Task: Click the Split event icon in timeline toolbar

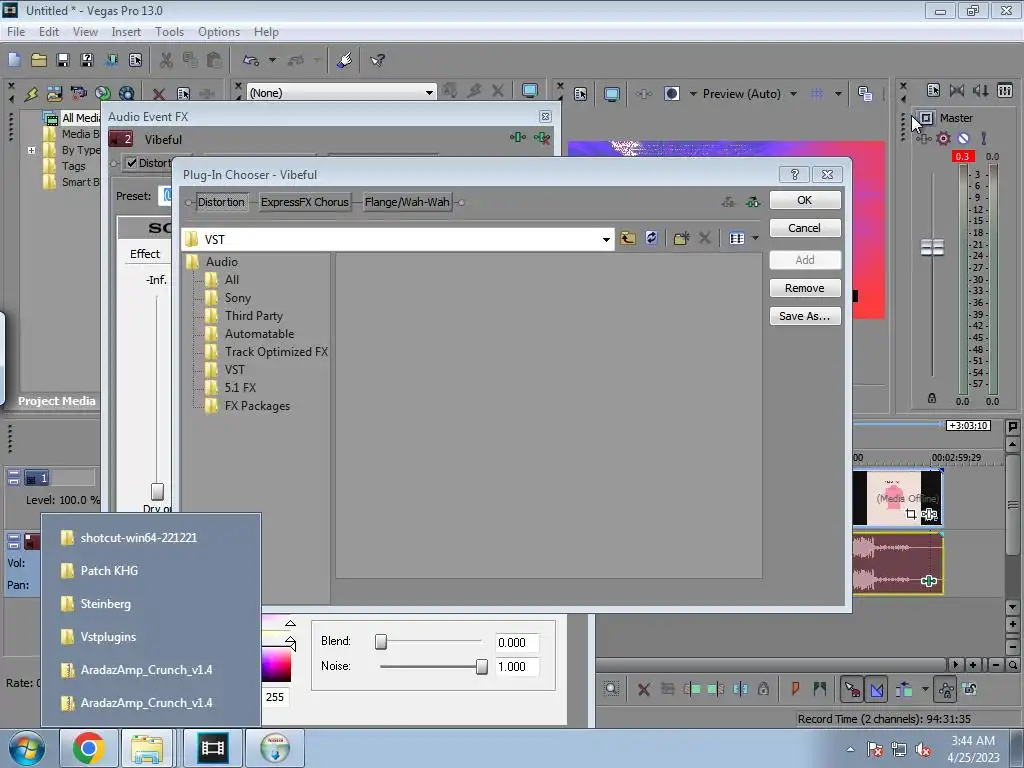Action: (740, 689)
